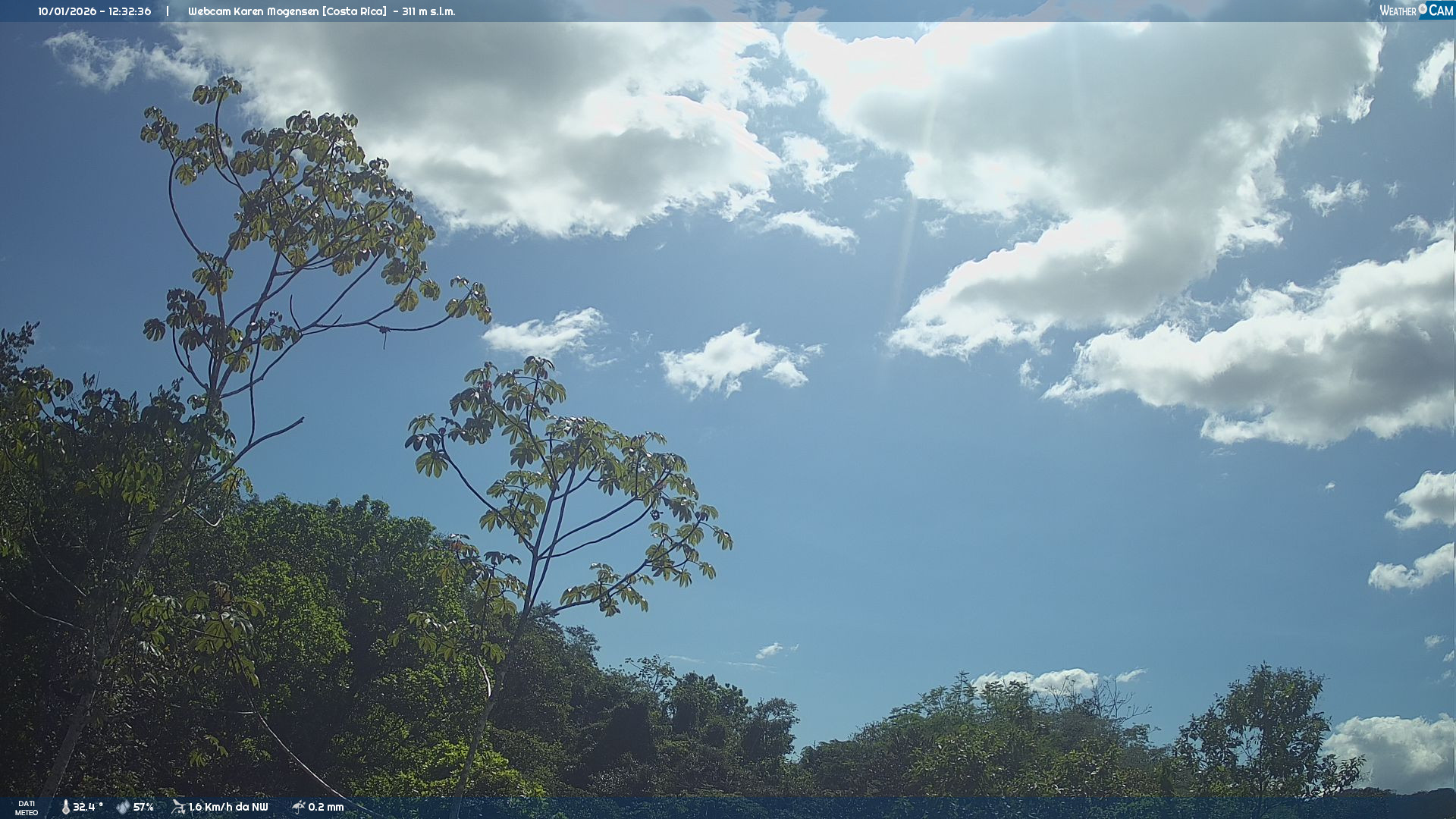
Task: Click the 1.6 Km/h da NW wind reading
Action: [228, 807]
